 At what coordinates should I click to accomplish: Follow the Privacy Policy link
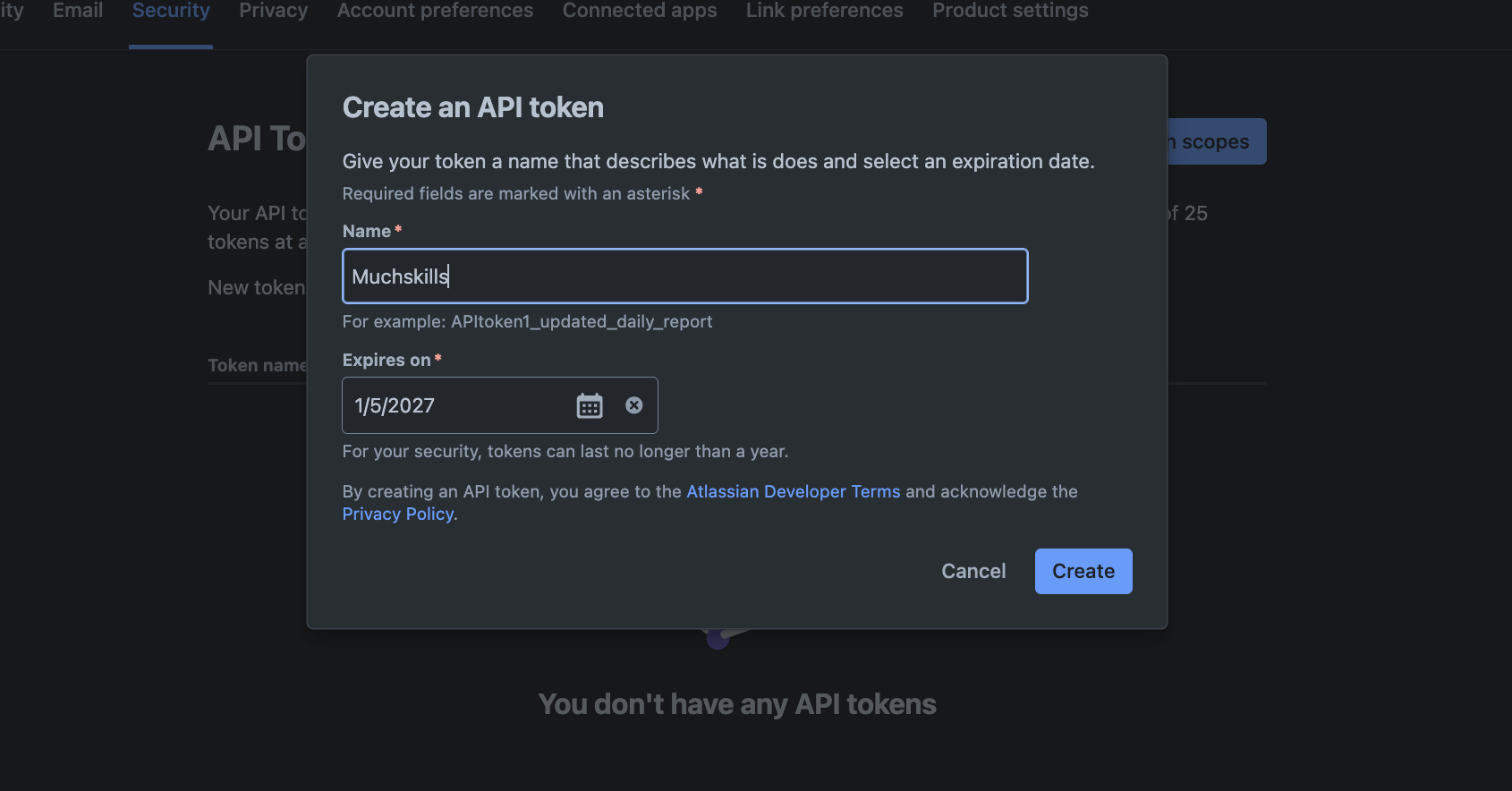pyautogui.click(x=398, y=514)
